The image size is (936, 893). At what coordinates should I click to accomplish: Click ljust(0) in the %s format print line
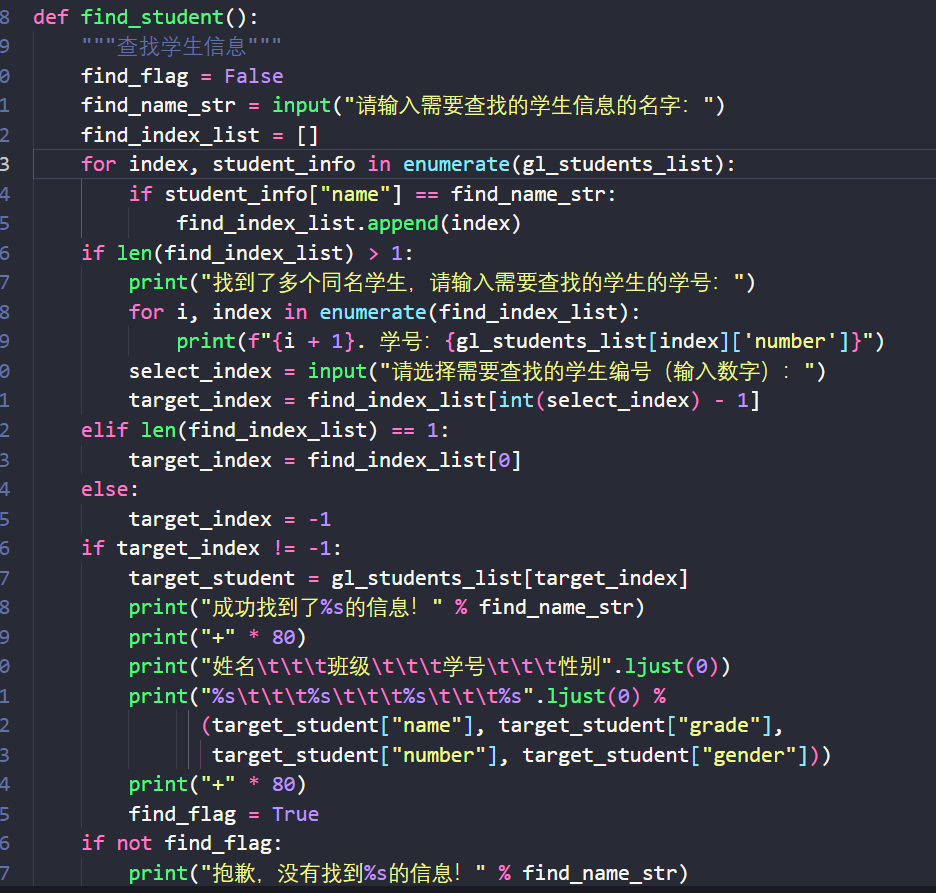click(593, 697)
